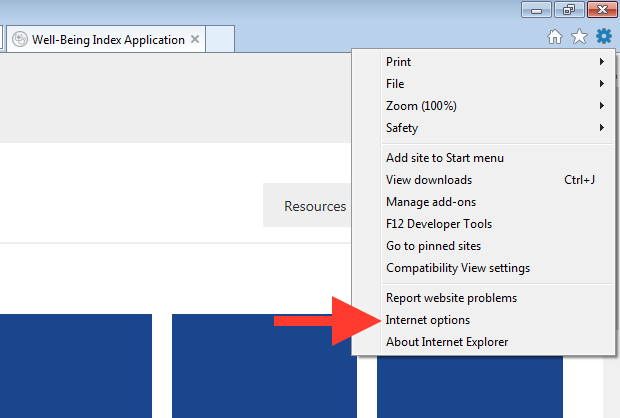
Task: Click the Home icon in the browser toolbar
Action: pyautogui.click(x=555, y=37)
